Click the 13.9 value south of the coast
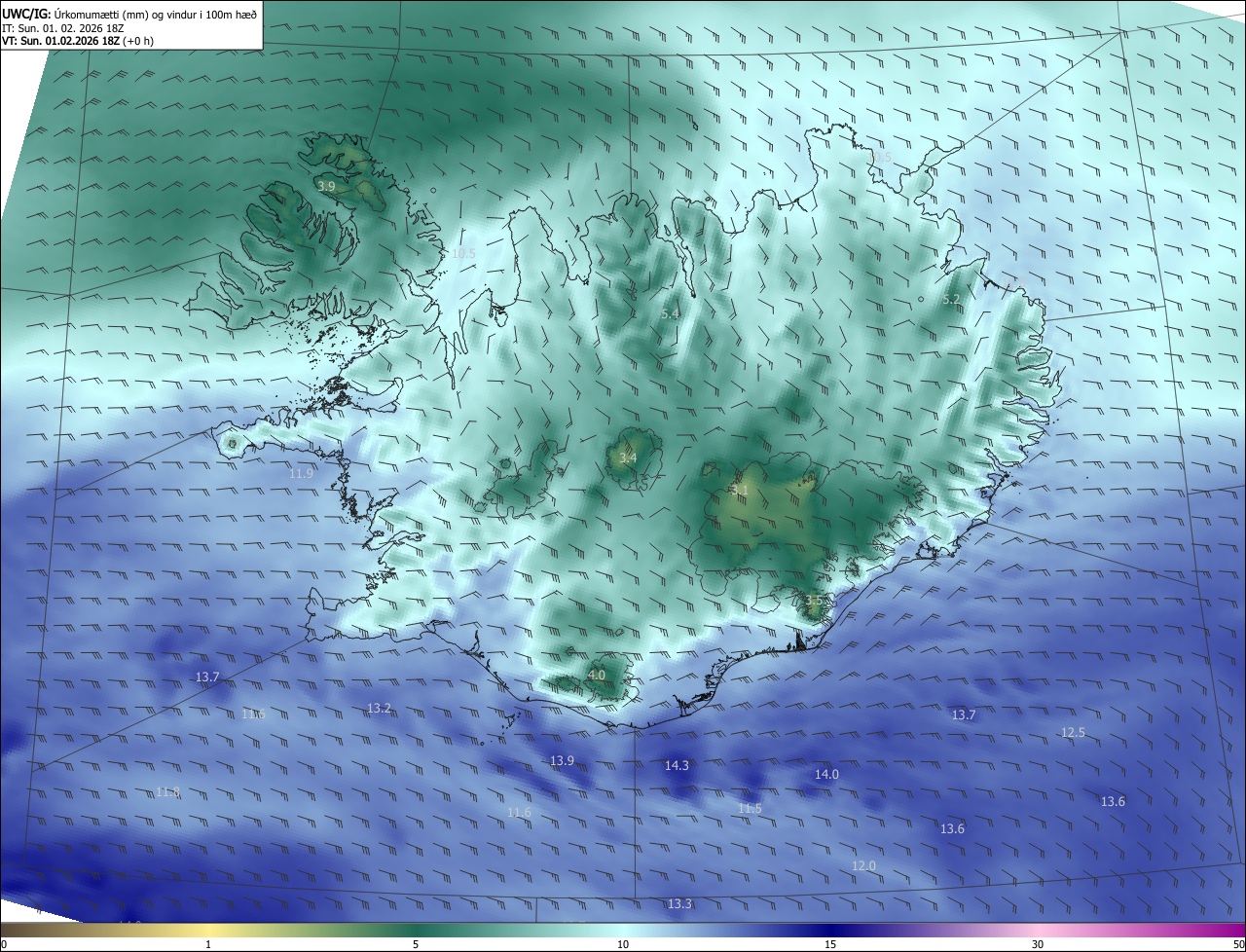1246x952 pixels. point(563,760)
